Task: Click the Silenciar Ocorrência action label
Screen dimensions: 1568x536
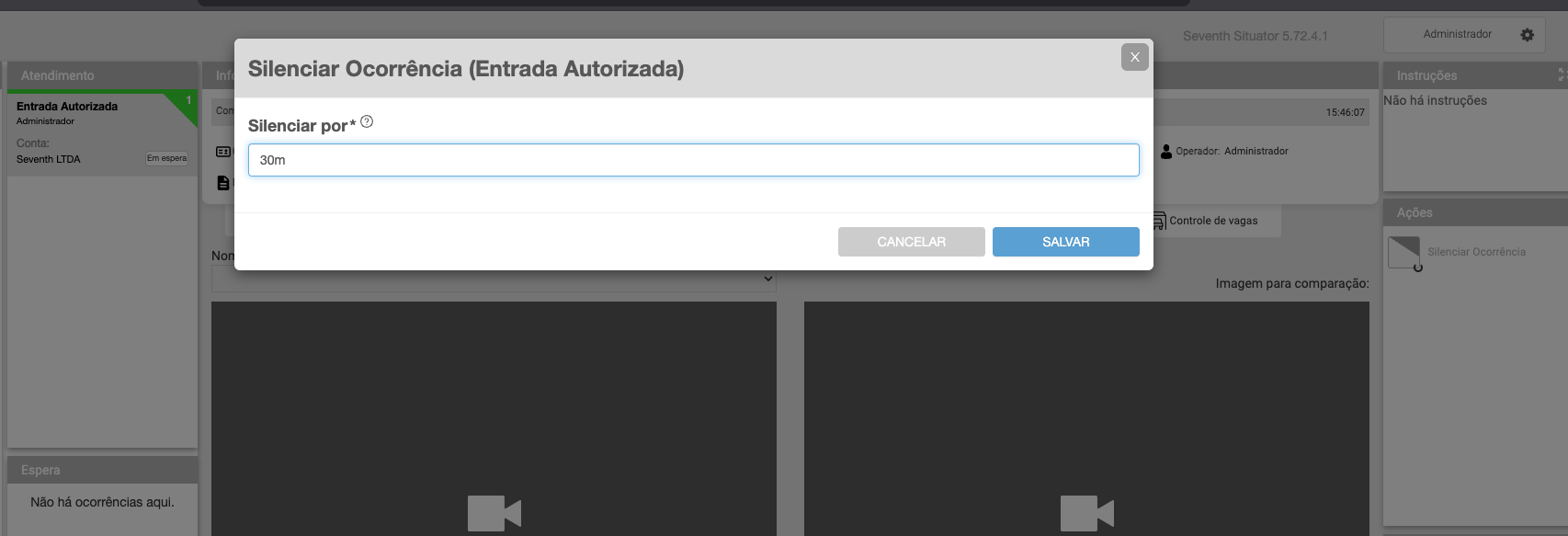Action: pos(1476,252)
